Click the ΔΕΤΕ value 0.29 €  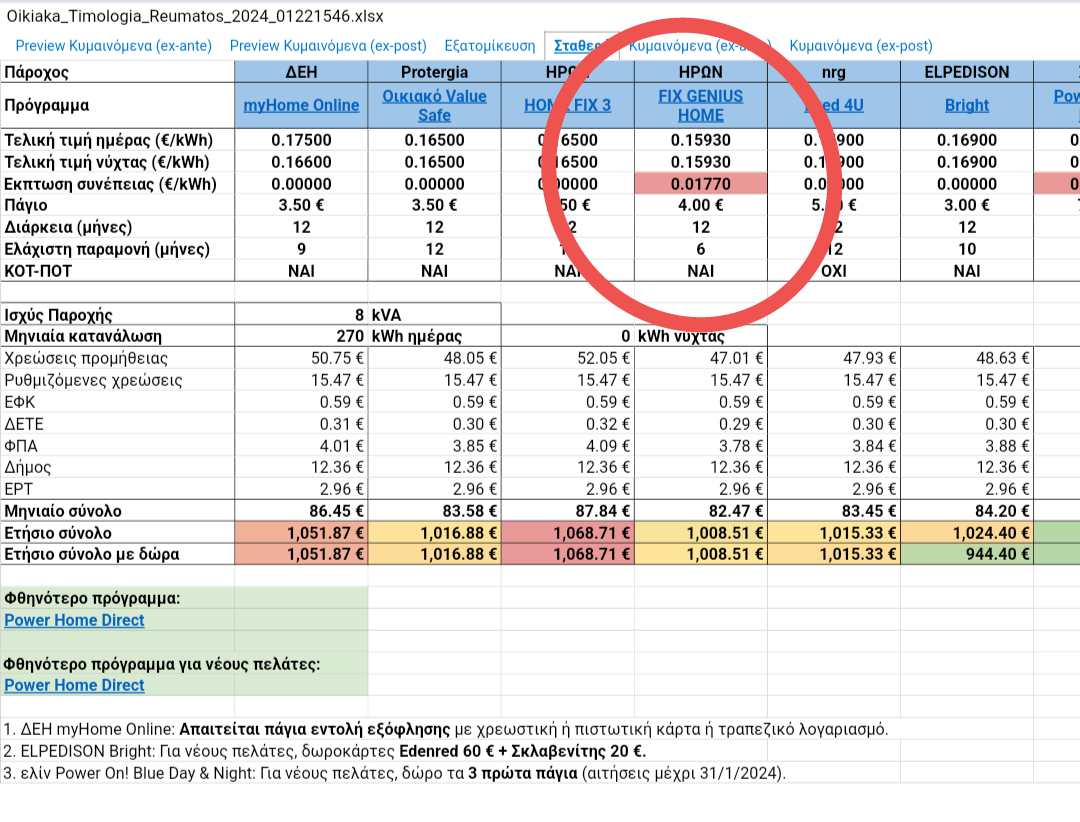click(x=700, y=424)
